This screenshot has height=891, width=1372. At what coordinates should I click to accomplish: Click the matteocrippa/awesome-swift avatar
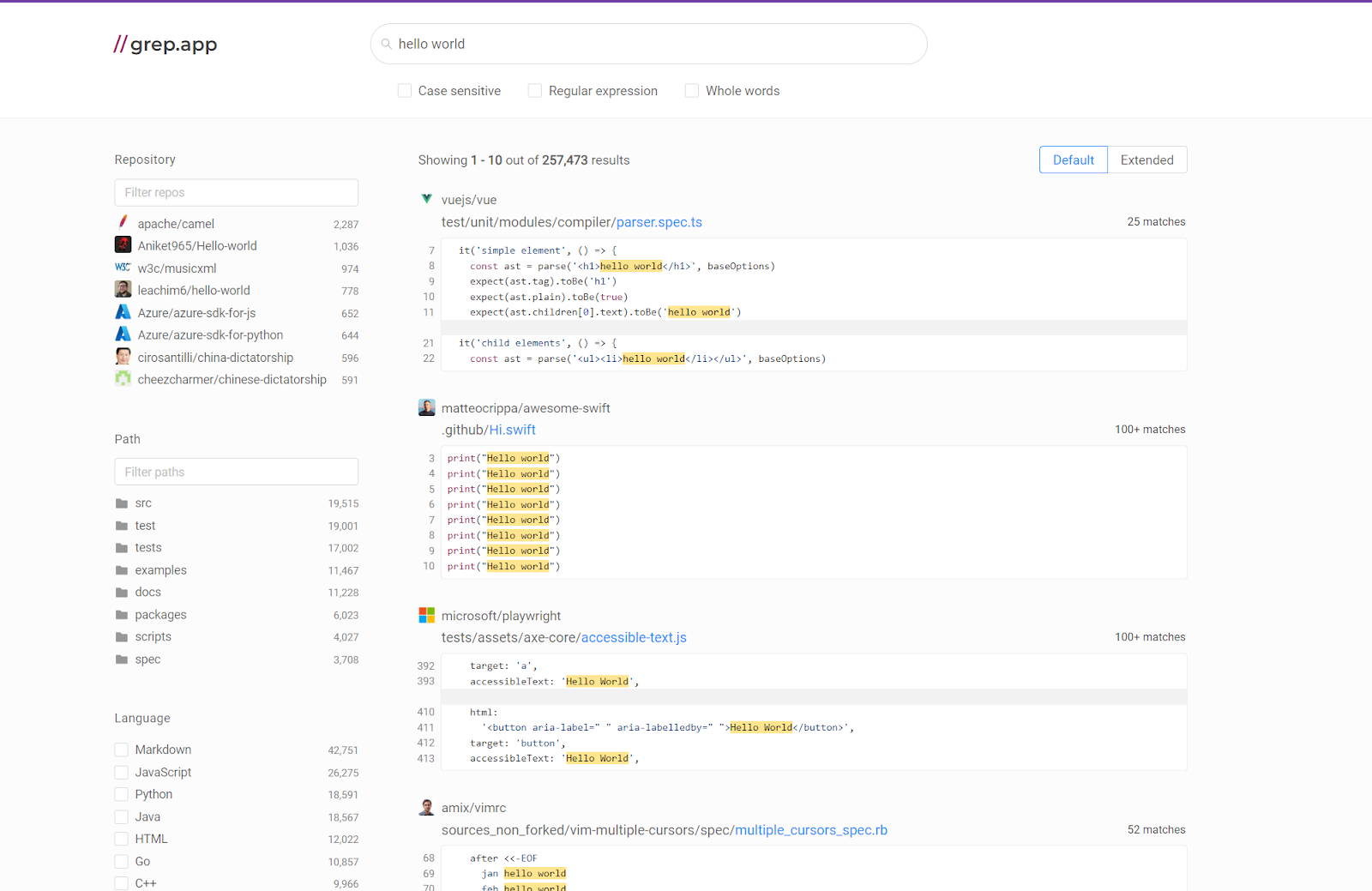pos(427,407)
